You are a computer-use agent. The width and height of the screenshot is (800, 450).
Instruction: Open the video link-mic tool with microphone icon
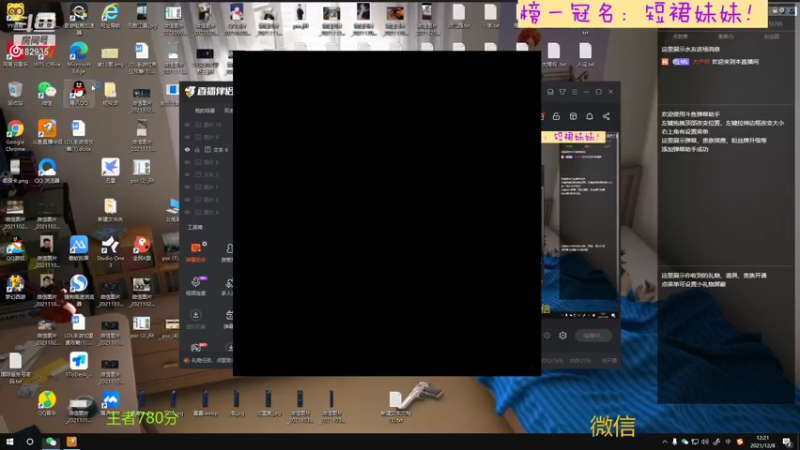196,285
